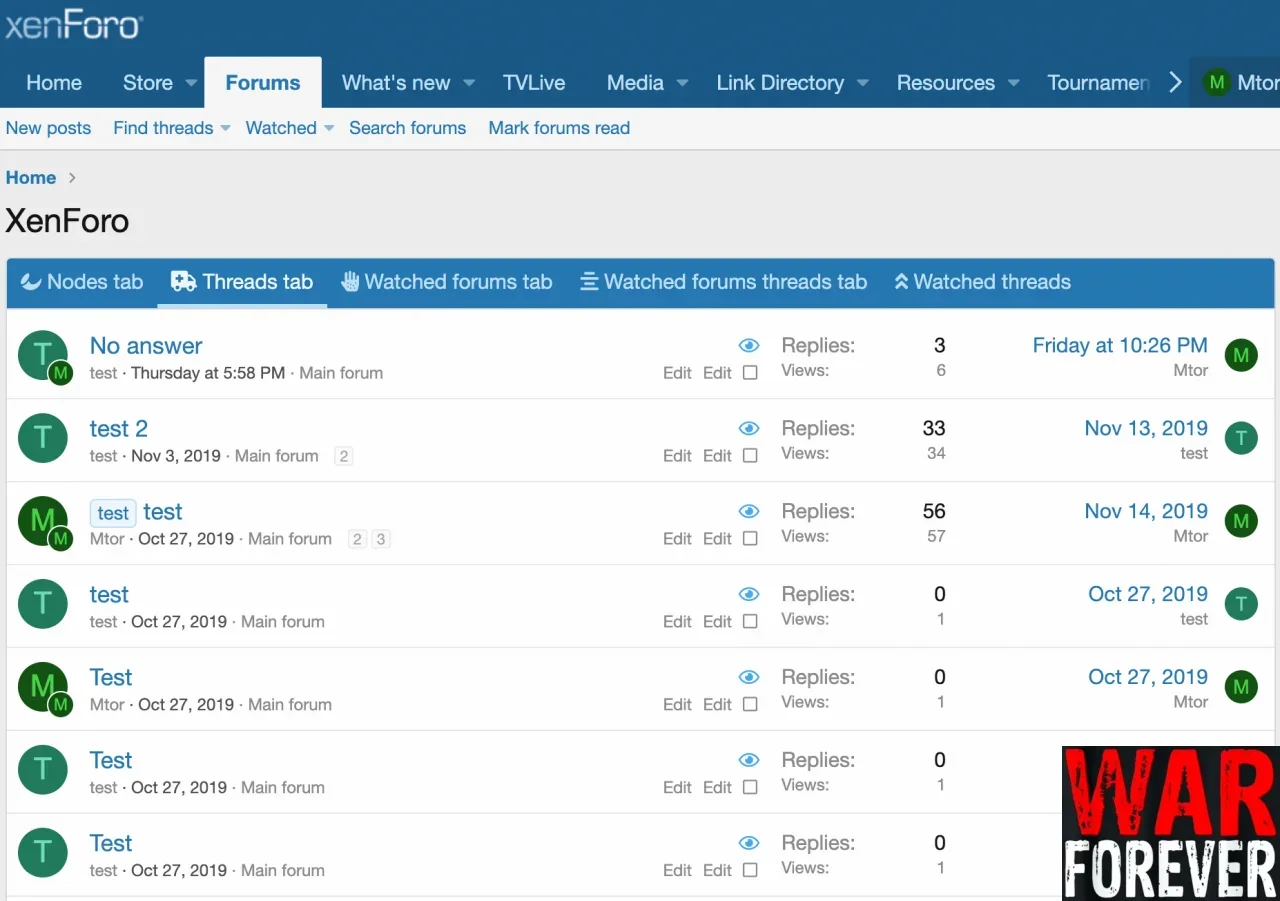Open the Mtor user account menu
The width and height of the screenshot is (1280, 901).
click(x=1238, y=83)
